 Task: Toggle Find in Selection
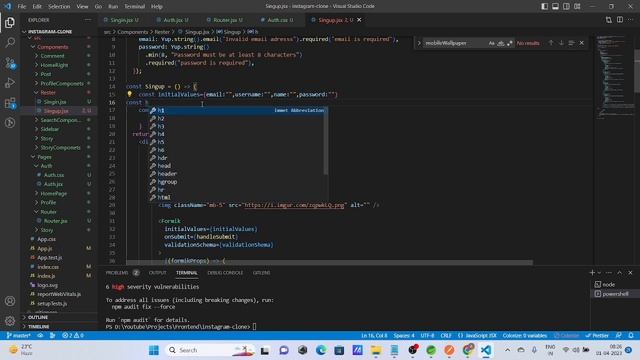571,43
